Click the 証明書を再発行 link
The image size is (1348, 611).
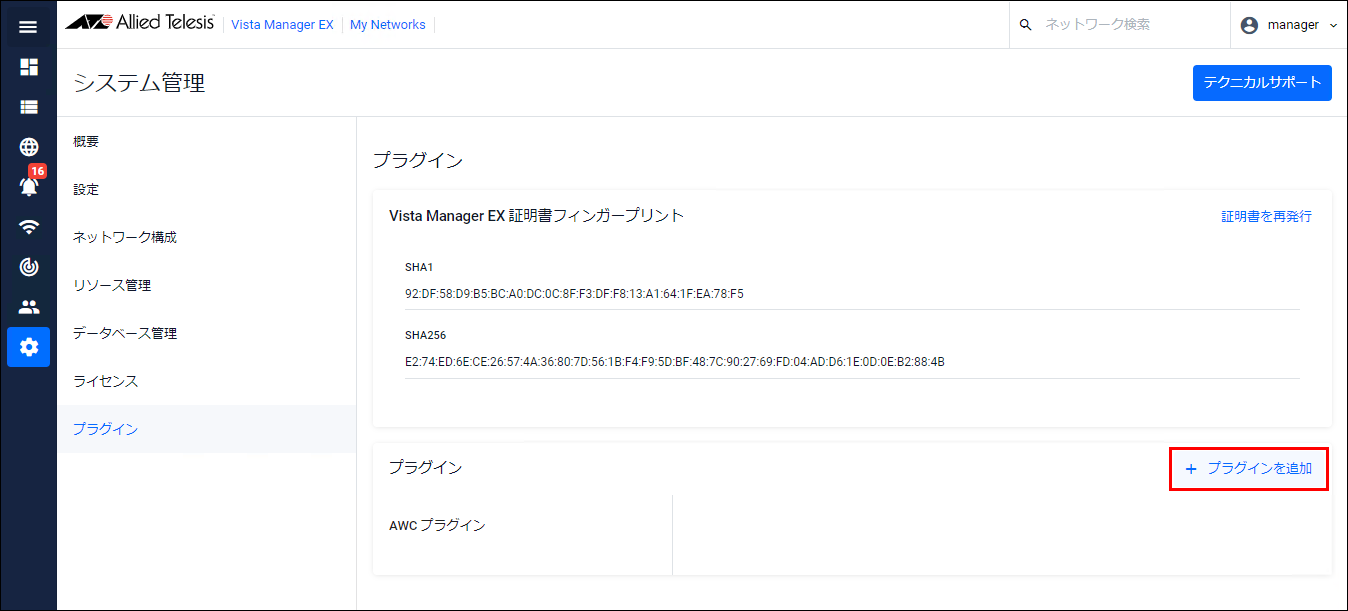pos(1266,216)
